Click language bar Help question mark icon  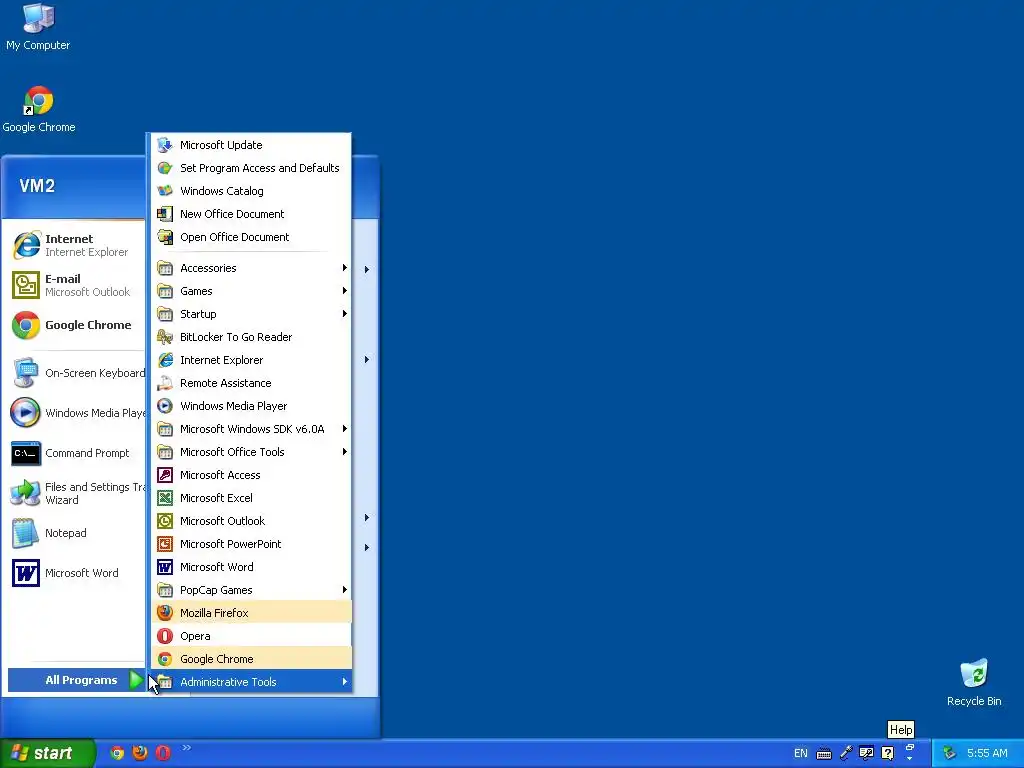(x=888, y=753)
